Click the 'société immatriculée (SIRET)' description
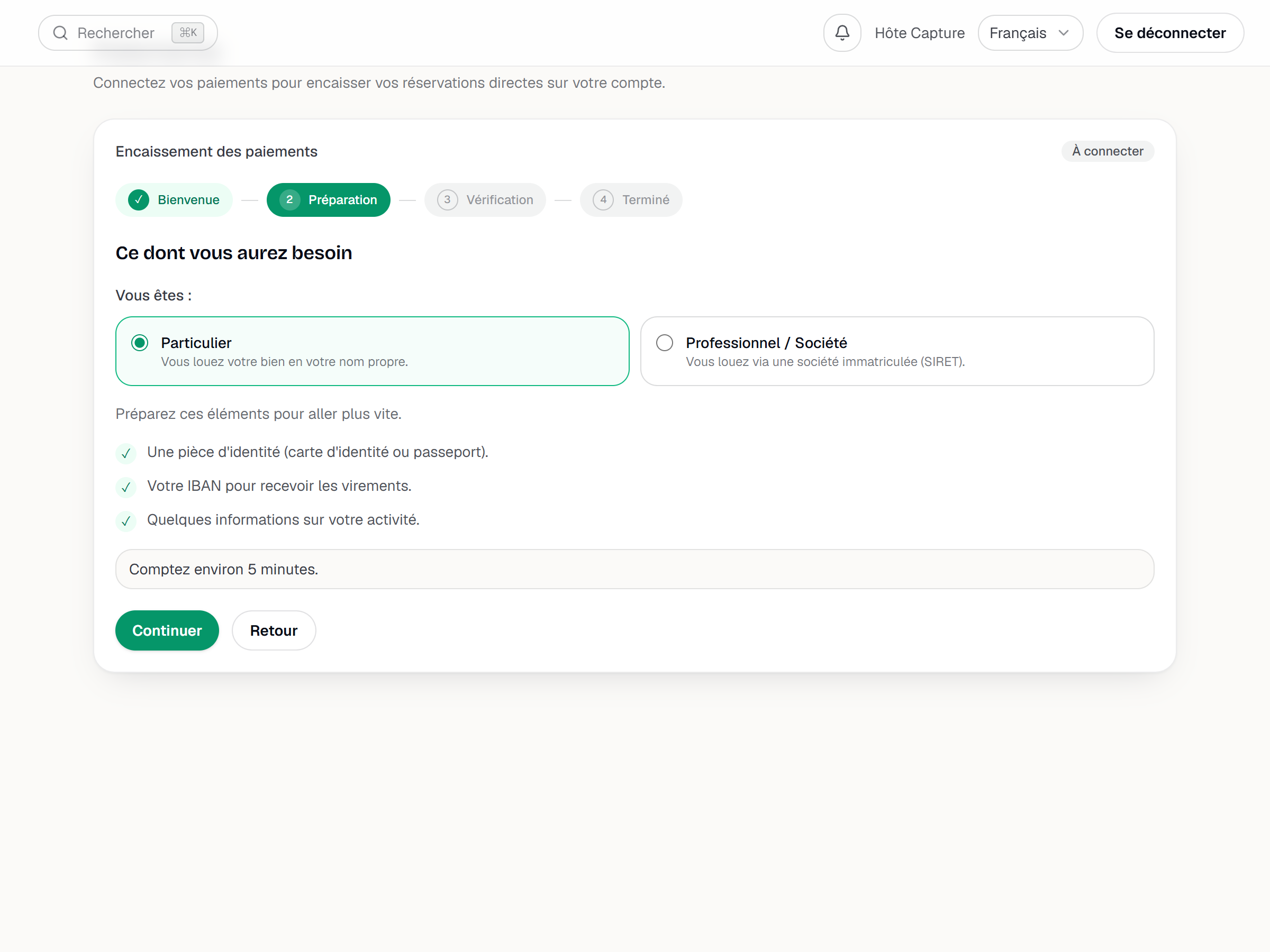Screen dimensions: 1270x952 click(x=825, y=362)
